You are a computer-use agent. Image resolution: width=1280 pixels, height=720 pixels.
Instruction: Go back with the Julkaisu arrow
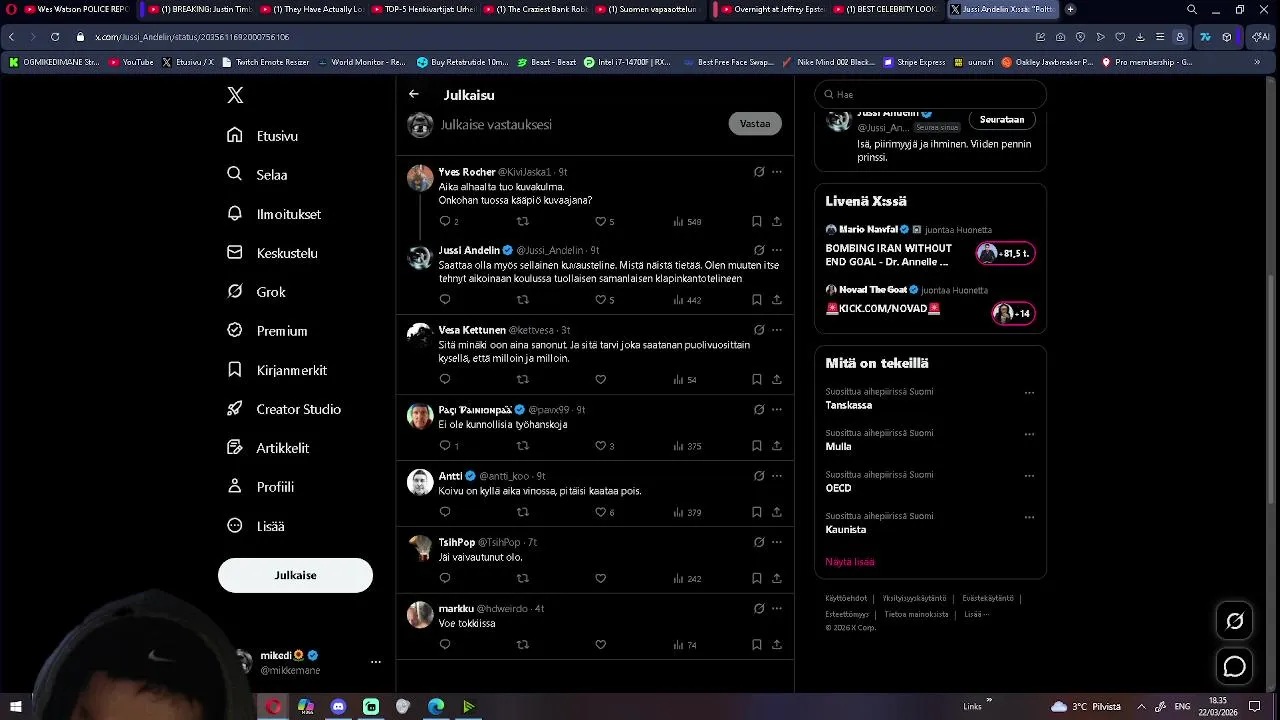(x=414, y=94)
